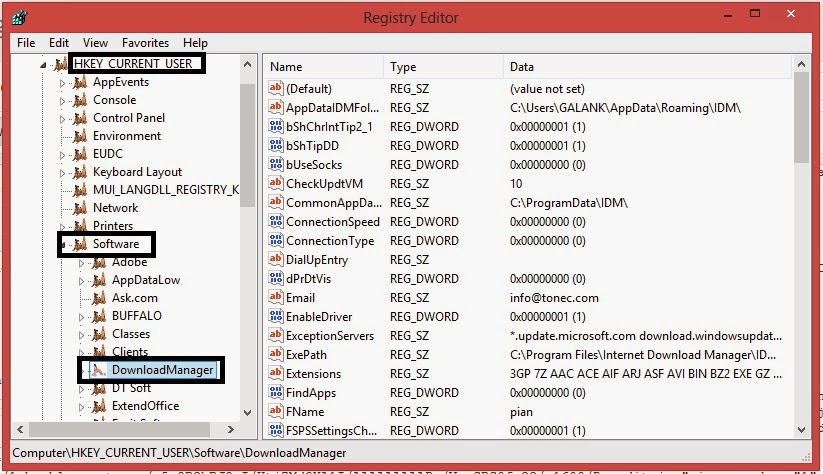Select the ExceptionServers value name
Screen dimensions: 823x474
(330, 335)
